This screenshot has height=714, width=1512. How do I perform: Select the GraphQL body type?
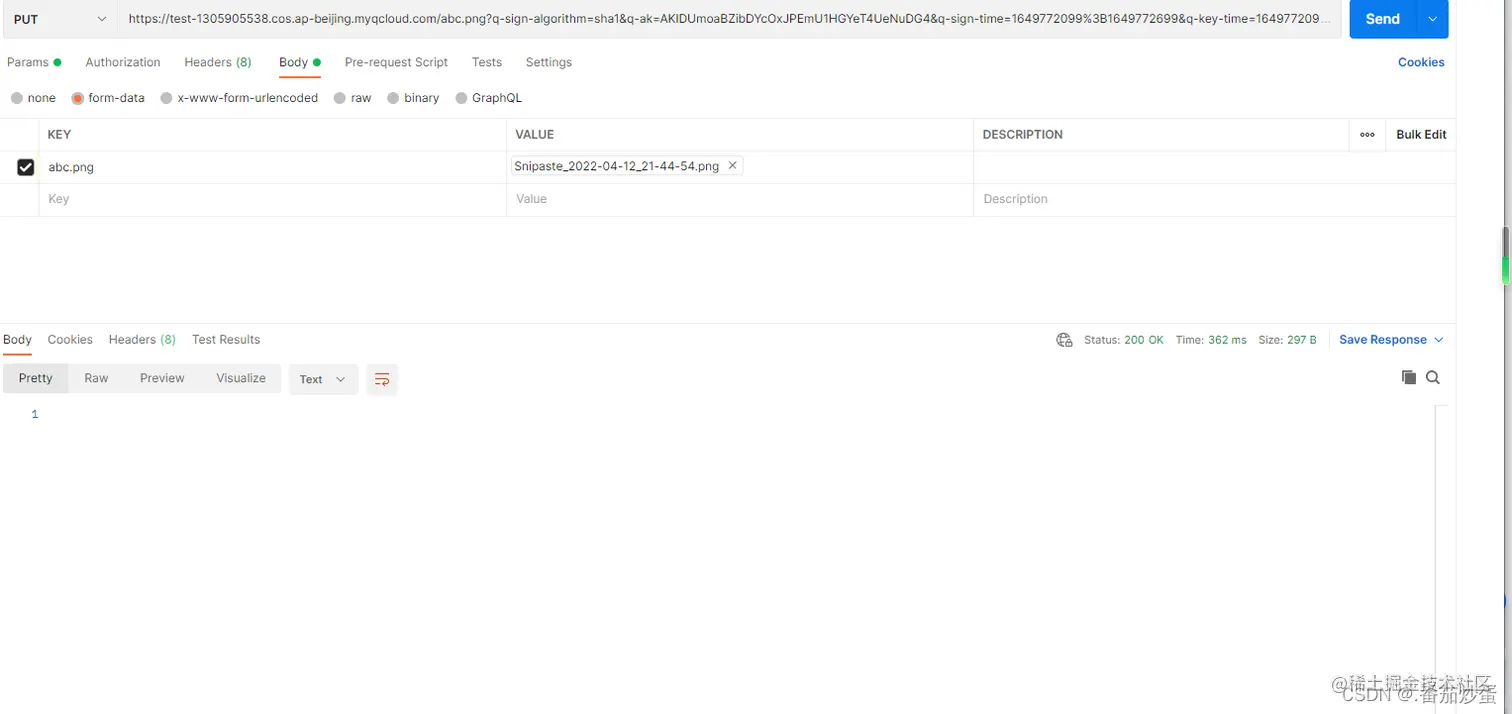coord(488,98)
